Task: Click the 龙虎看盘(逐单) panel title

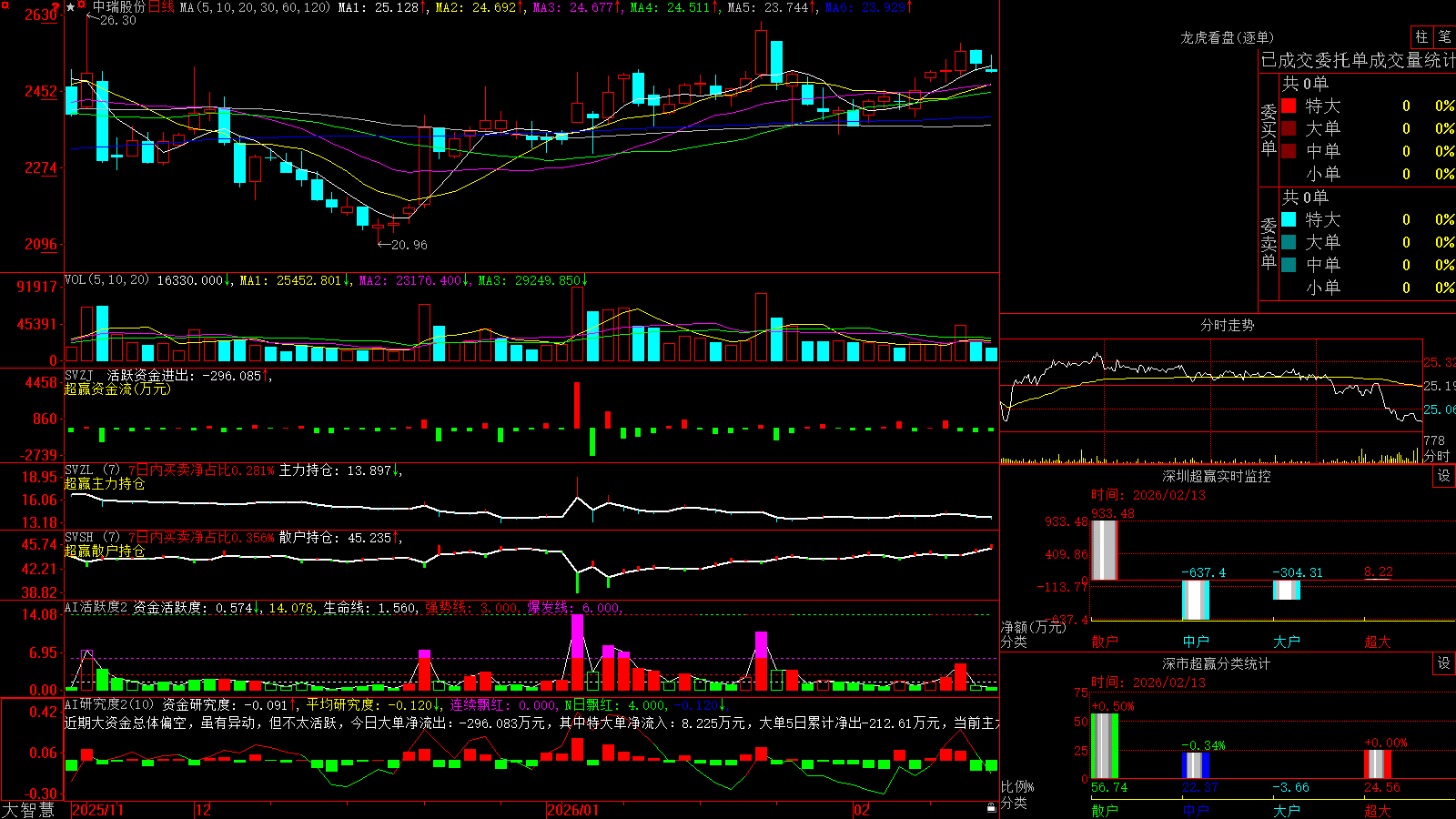Action: click(x=1228, y=37)
